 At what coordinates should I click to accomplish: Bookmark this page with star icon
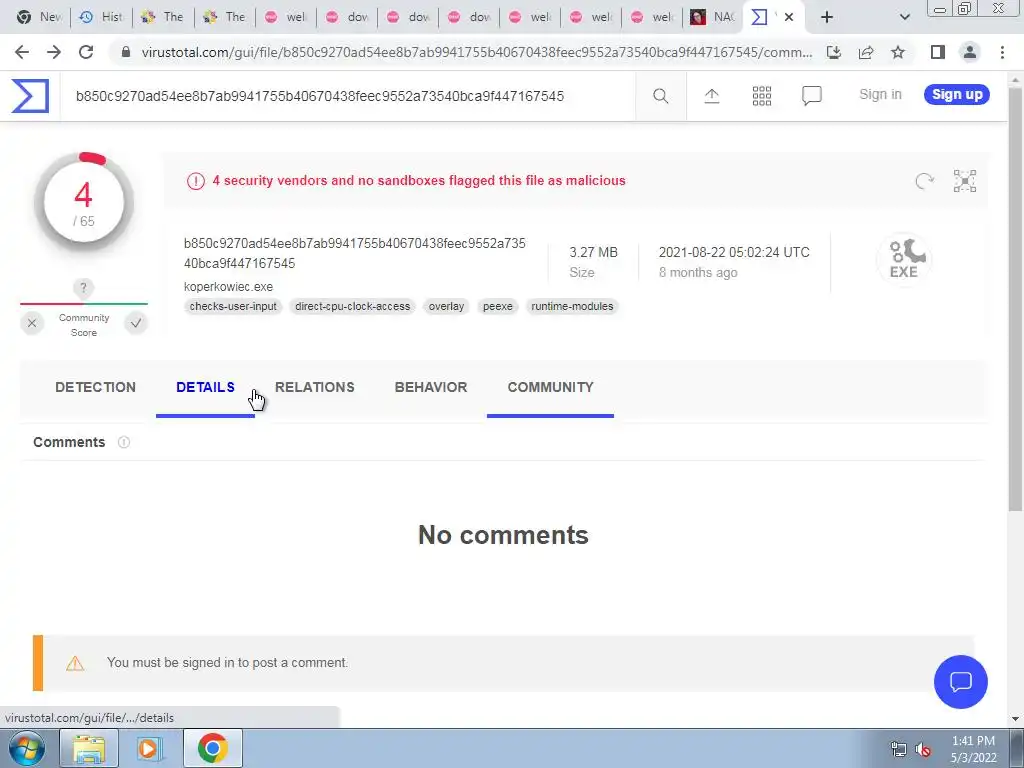(x=898, y=52)
